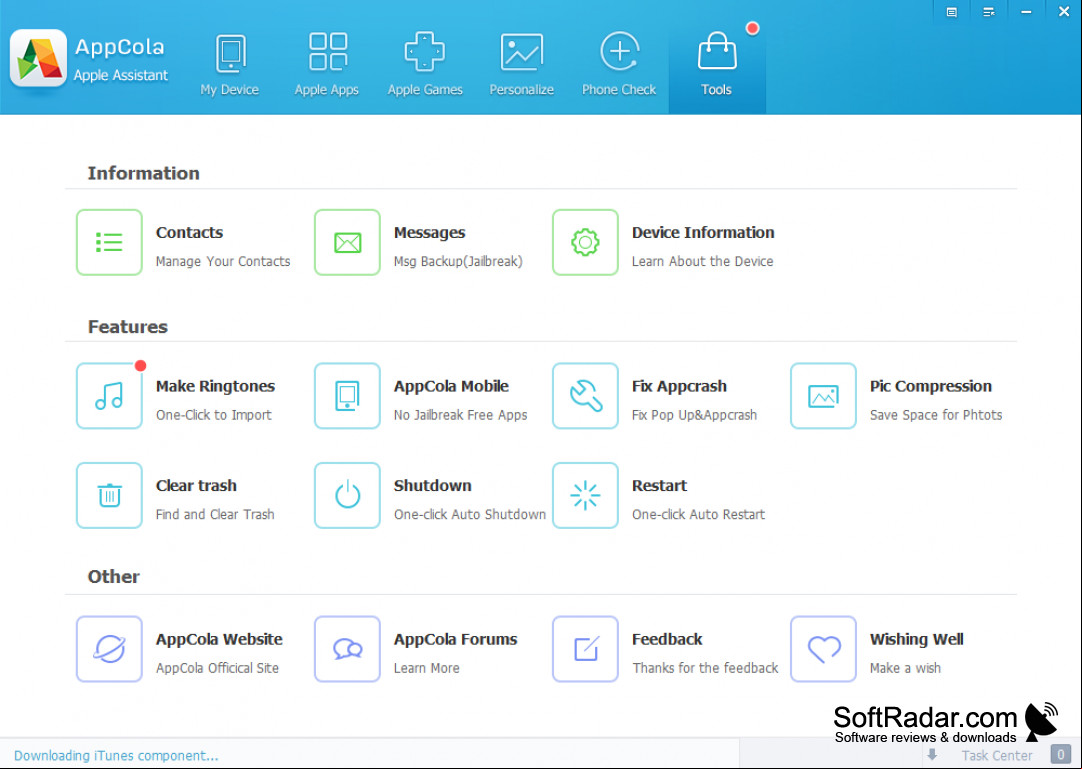Launch the Make Ringtones music note icon
1082x769 pixels.
click(x=109, y=396)
